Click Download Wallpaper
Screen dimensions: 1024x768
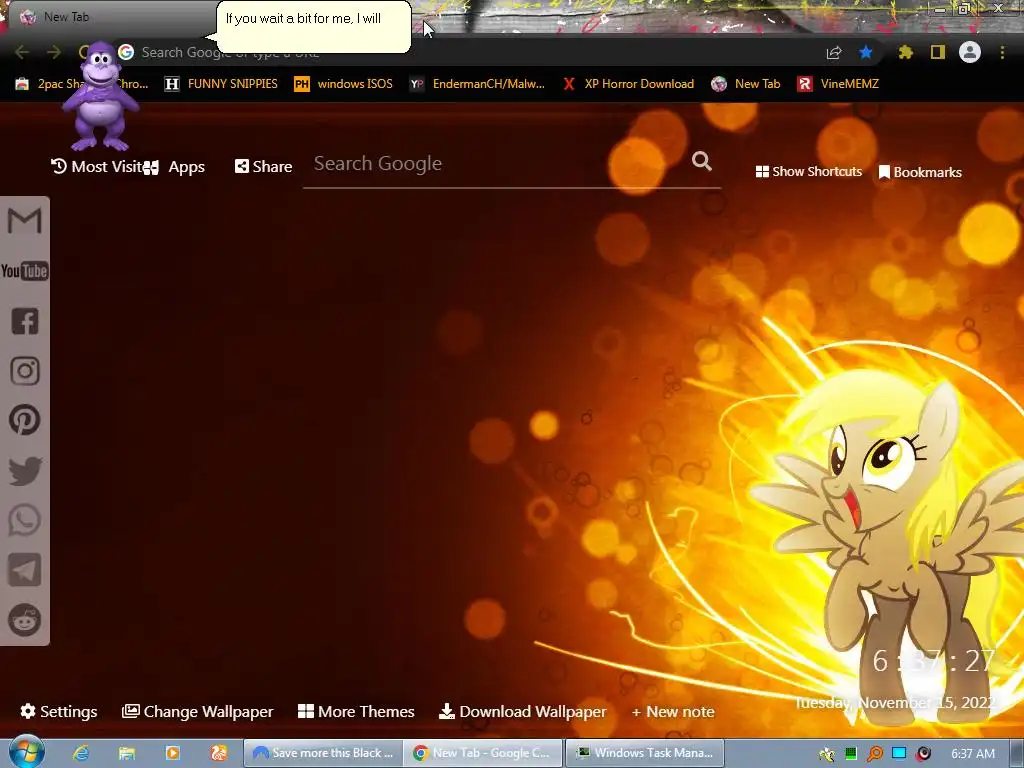pyautogui.click(x=522, y=711)
